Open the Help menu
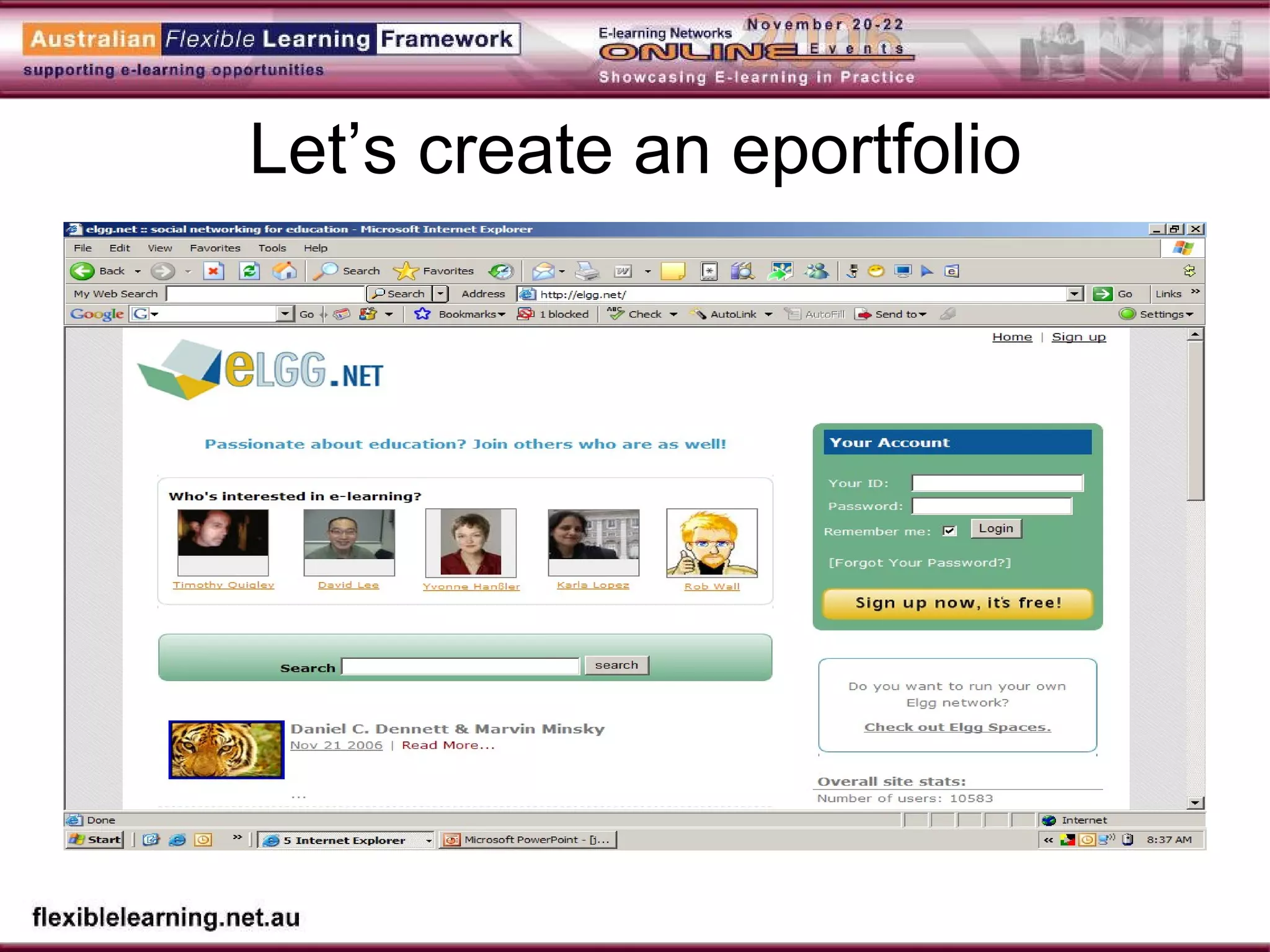The image size is (1270, 952). click(316, 248)
